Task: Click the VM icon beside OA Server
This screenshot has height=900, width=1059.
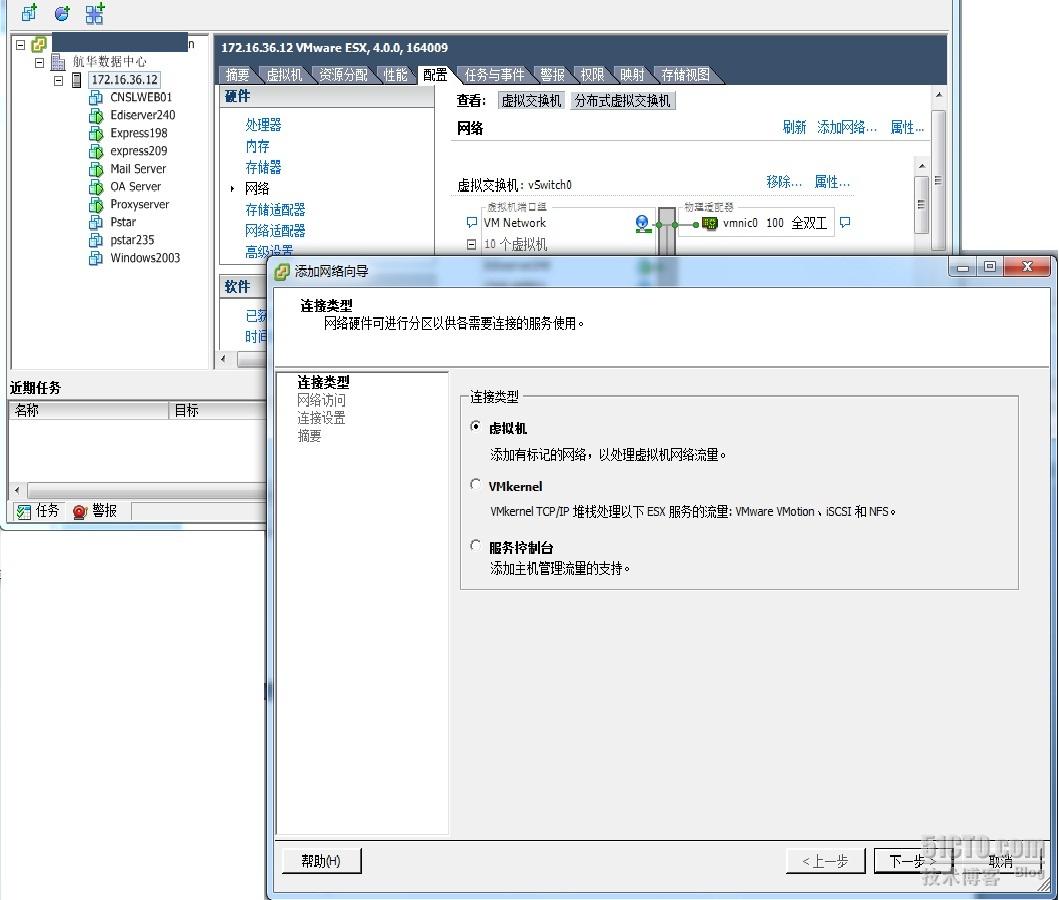Action: pyautogui.click(x=96, y=186)
